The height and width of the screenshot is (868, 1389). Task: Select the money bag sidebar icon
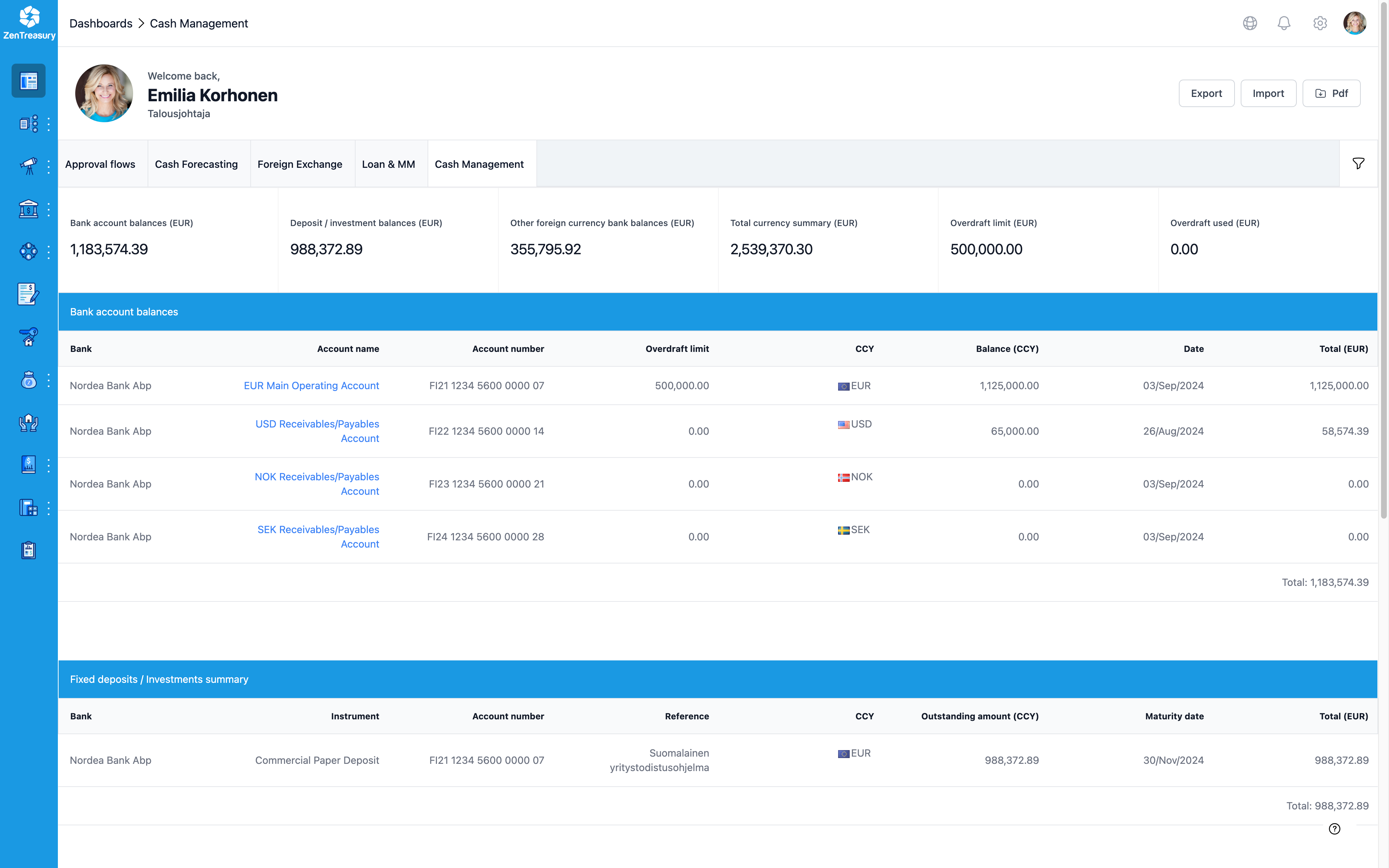(x=28, y=380)
